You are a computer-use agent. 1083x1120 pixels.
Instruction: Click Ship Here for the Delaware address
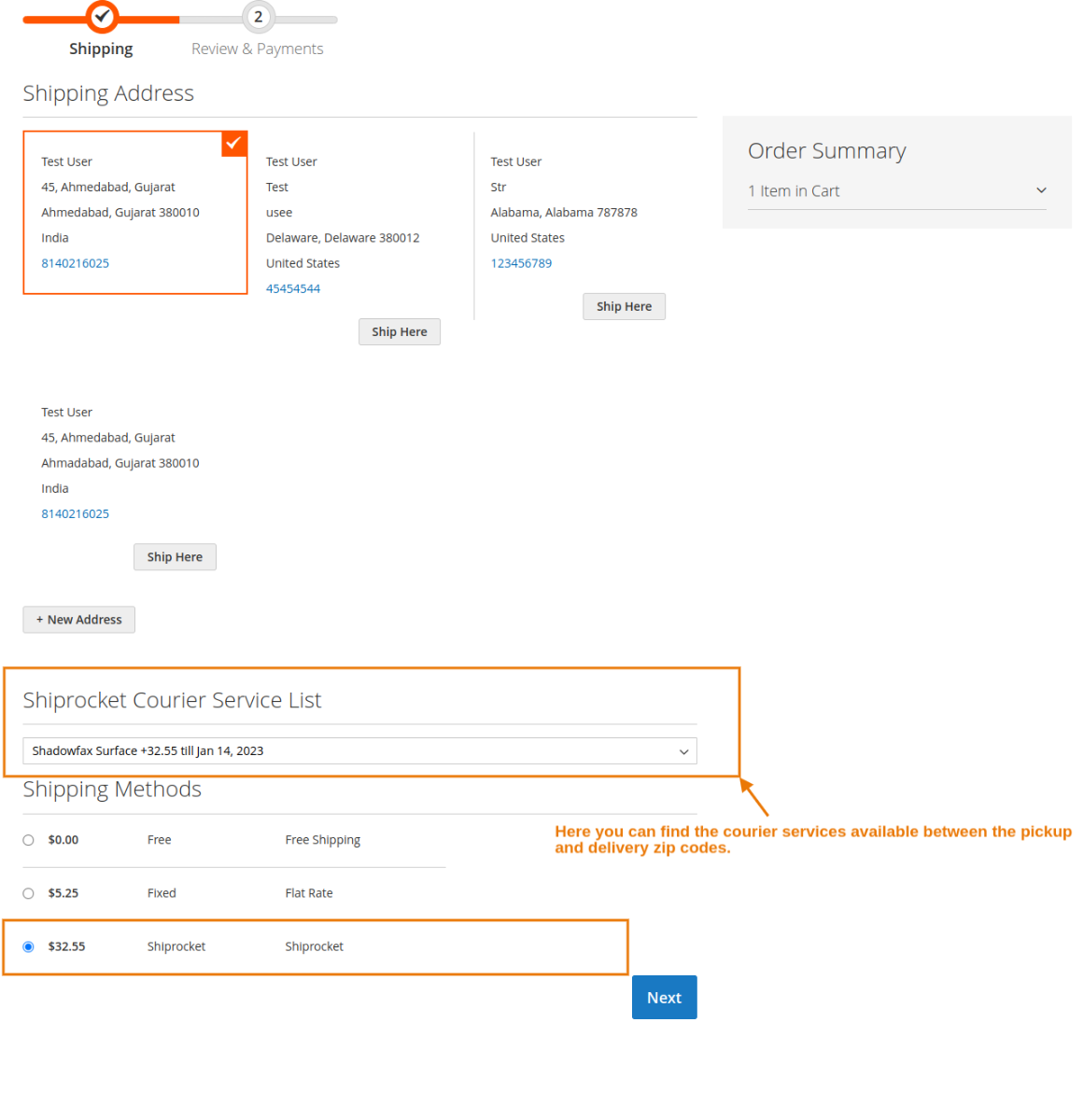click(x=399, y=331)
